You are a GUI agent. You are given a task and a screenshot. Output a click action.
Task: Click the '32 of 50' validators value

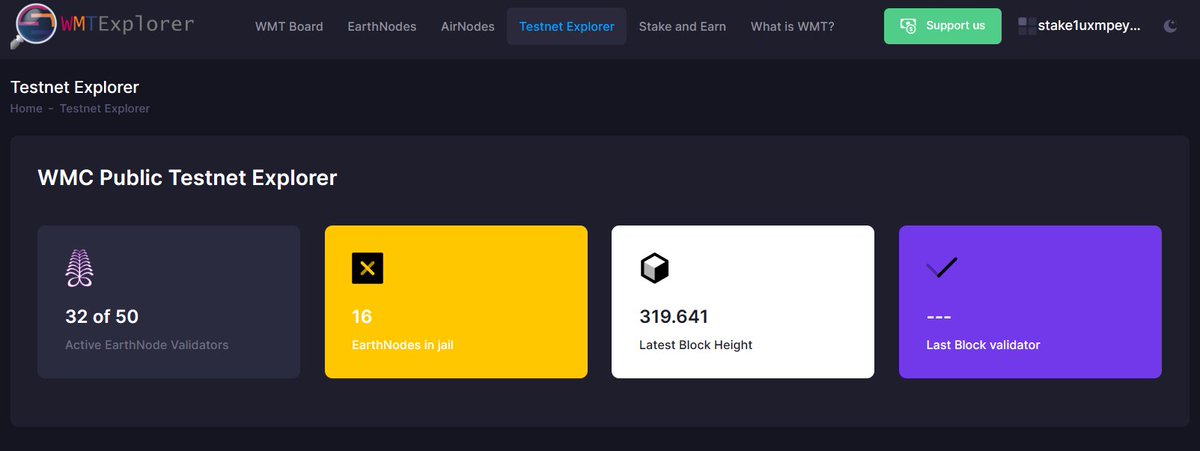[x=102, y=317]
